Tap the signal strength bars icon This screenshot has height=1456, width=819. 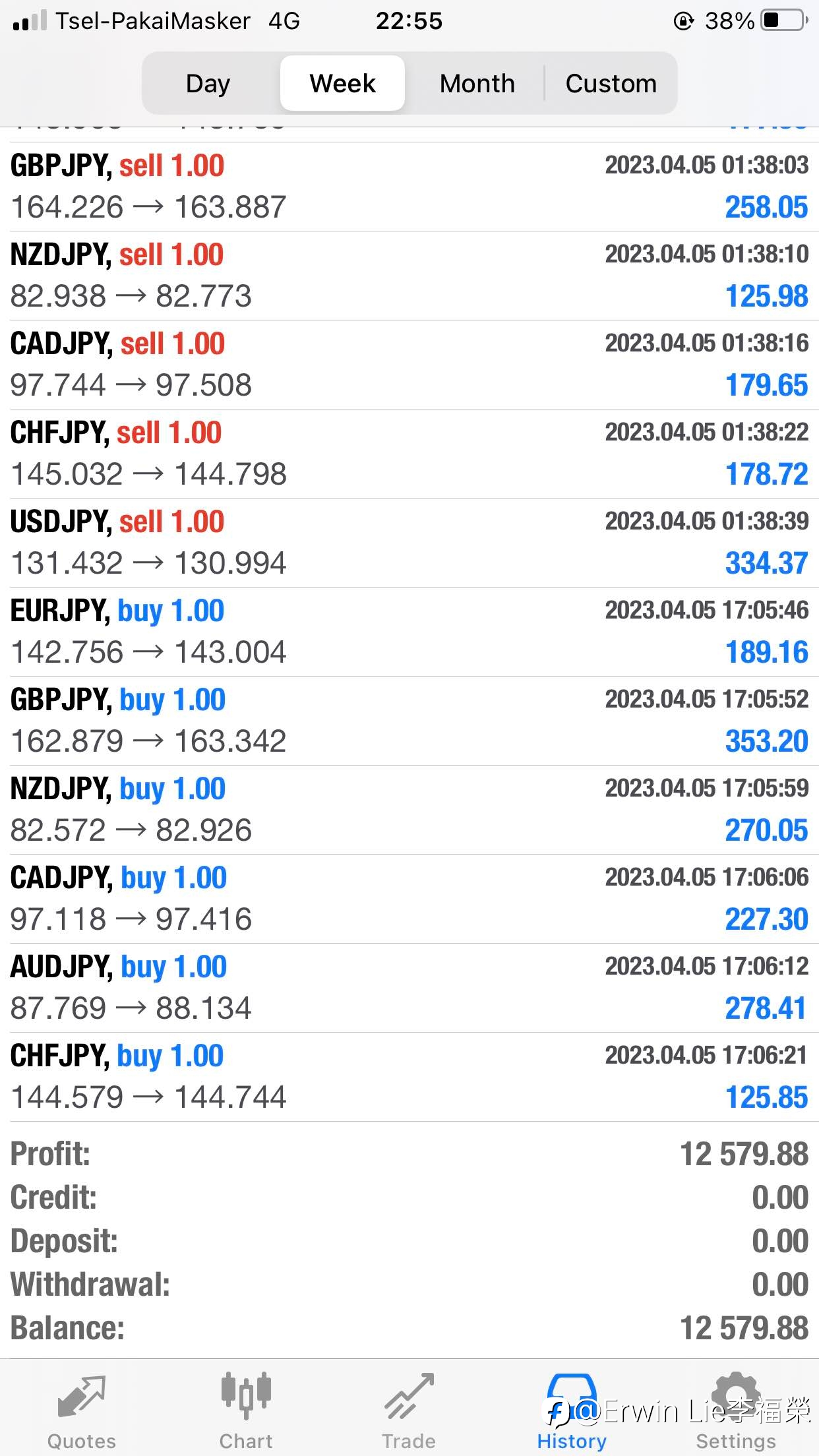(x=30, y=20)
